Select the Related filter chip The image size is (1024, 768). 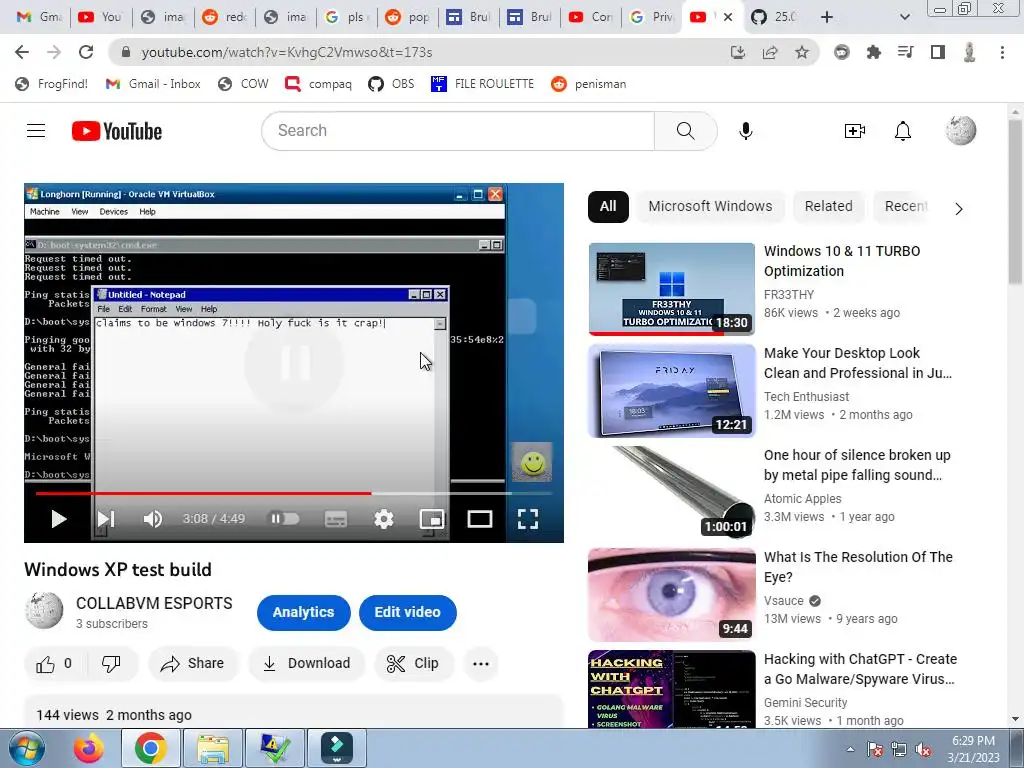(x=828, y=206)
